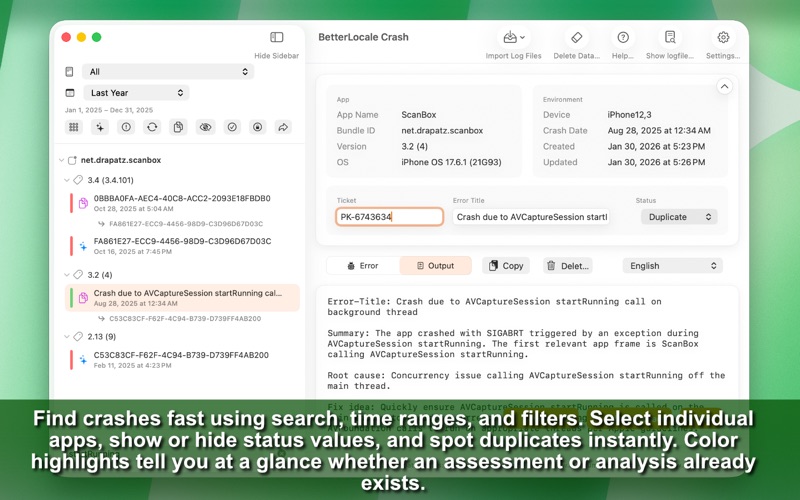This screenshot has width=800, height=500.
Task: Open the Last Year time range dropdown
Action: 136,93
